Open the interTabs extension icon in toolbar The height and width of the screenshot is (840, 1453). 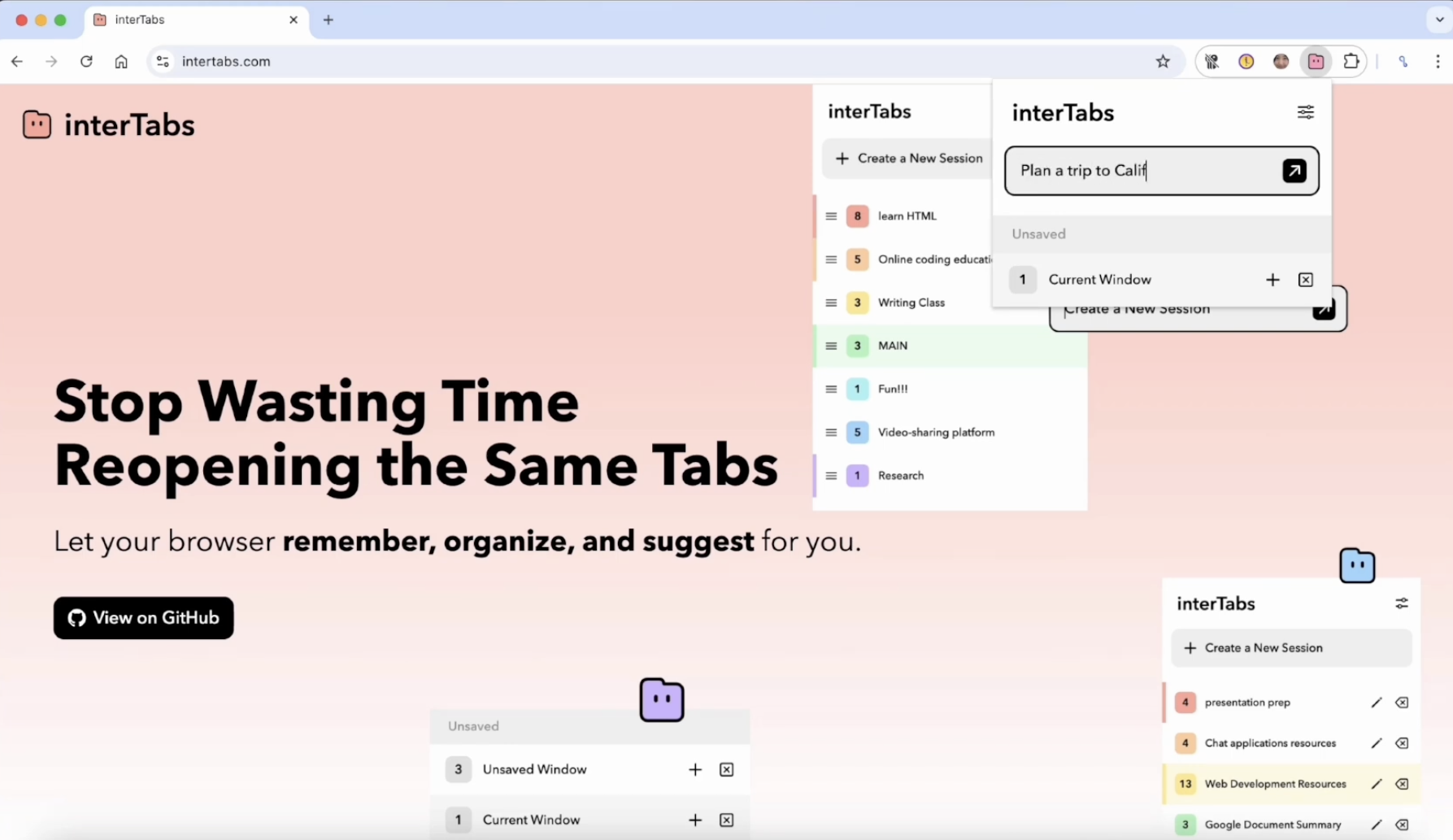[1316, 62]
